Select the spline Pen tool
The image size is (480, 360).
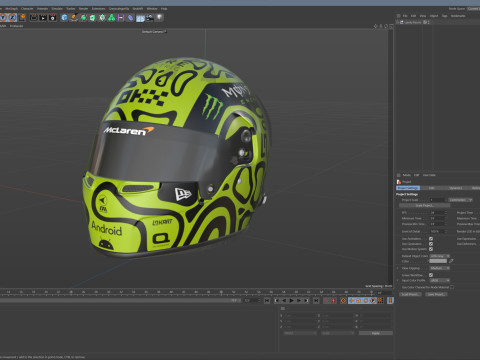tap(74, 17)
